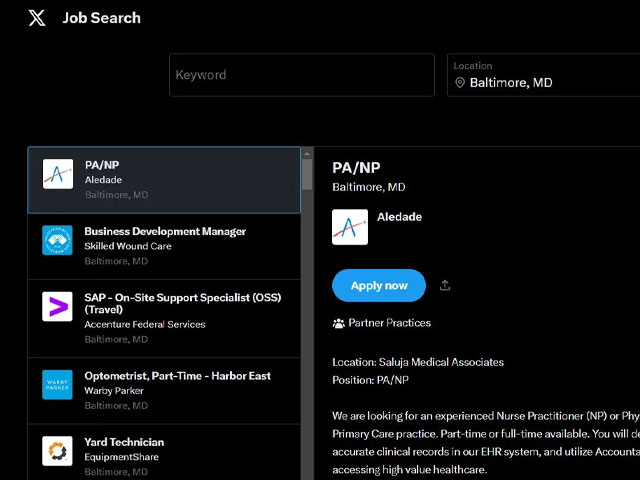Click the Aledade logo in details pane
This screenshot has height=480, width=640.
tap(350, 227)
